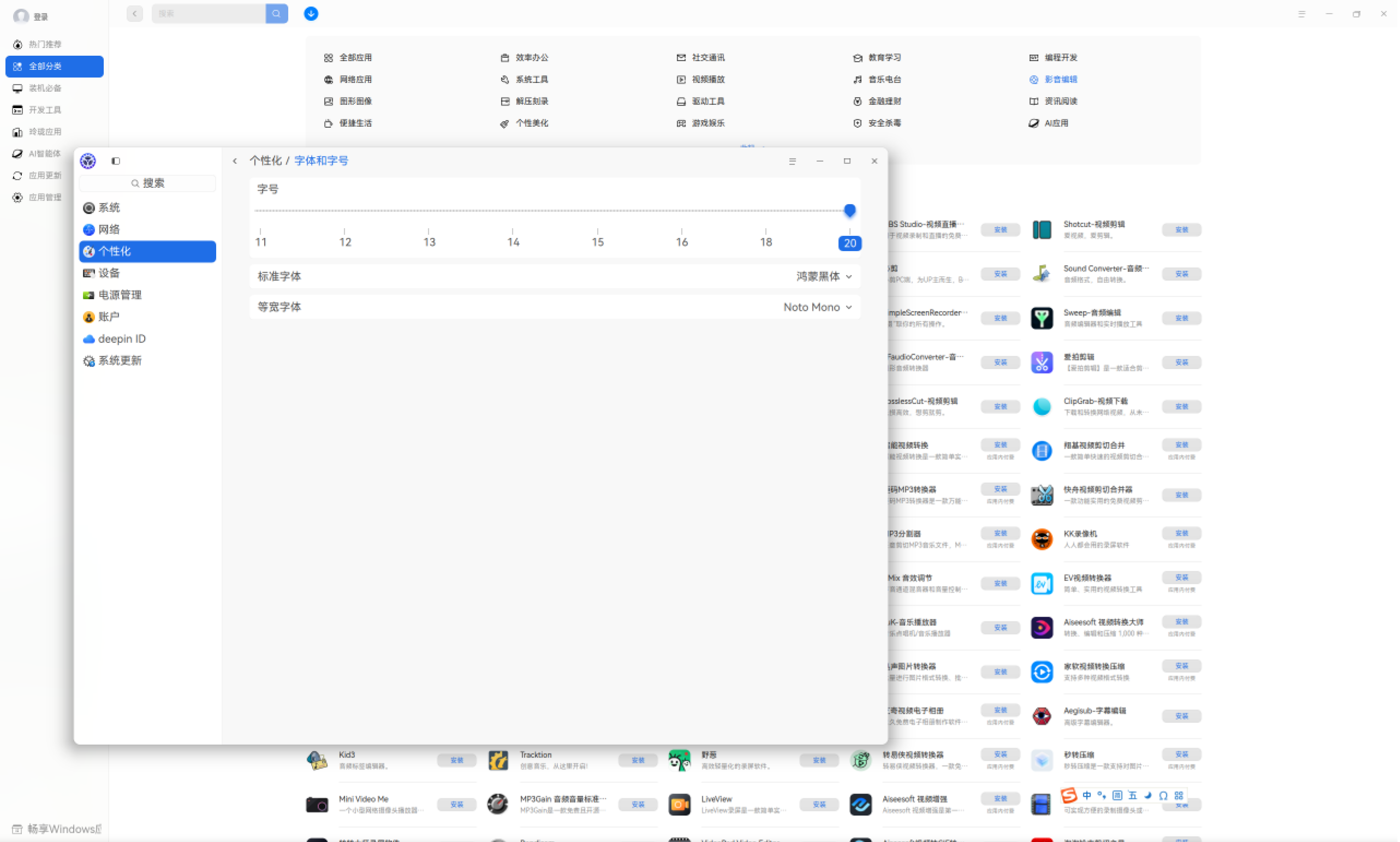The image size is (1400, 842).
Task: Open 电源管理 in settings sidebar
Action: coord(147,295)
